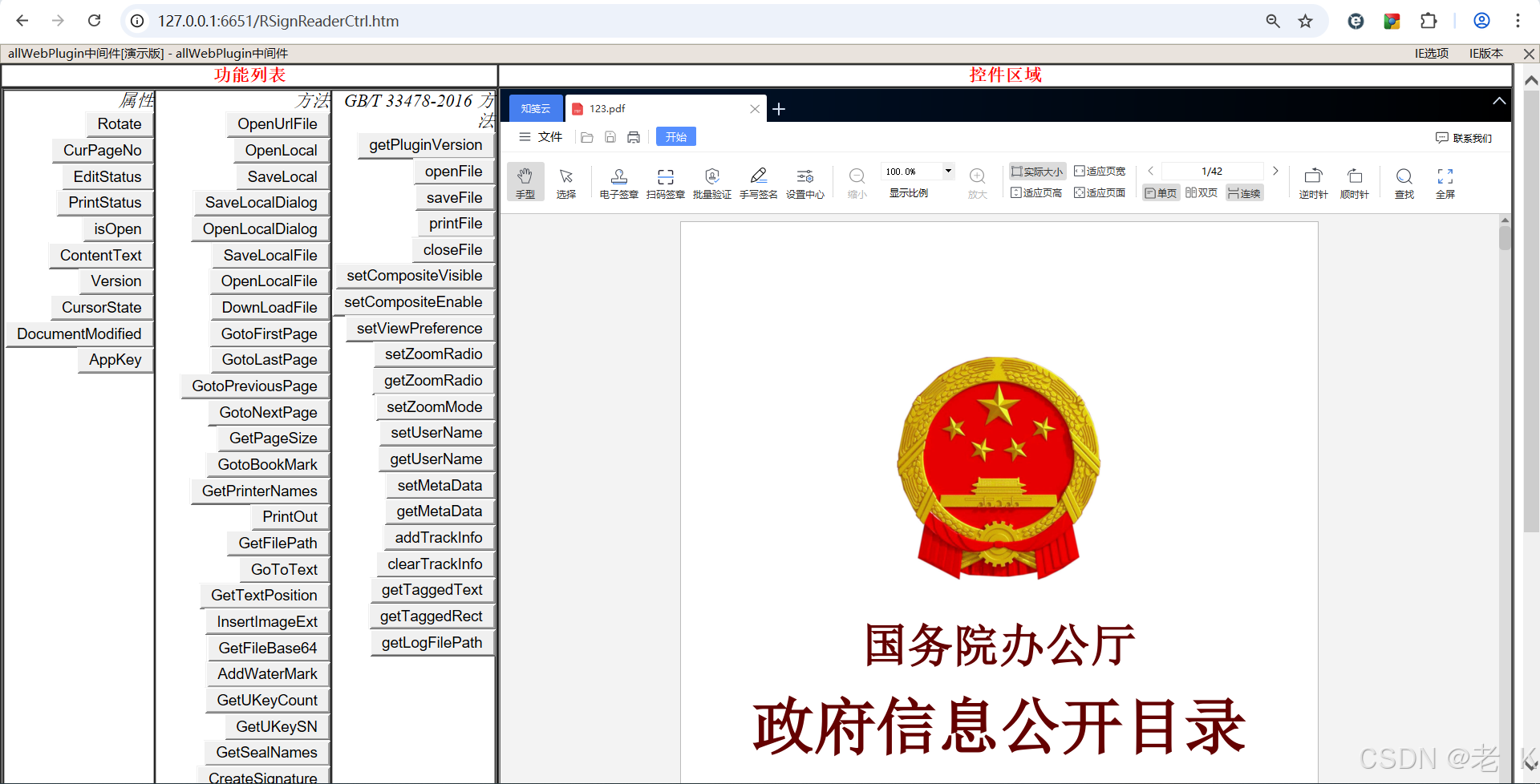
Task: Click the GetFileBase64 button
Action: [268, 649]
